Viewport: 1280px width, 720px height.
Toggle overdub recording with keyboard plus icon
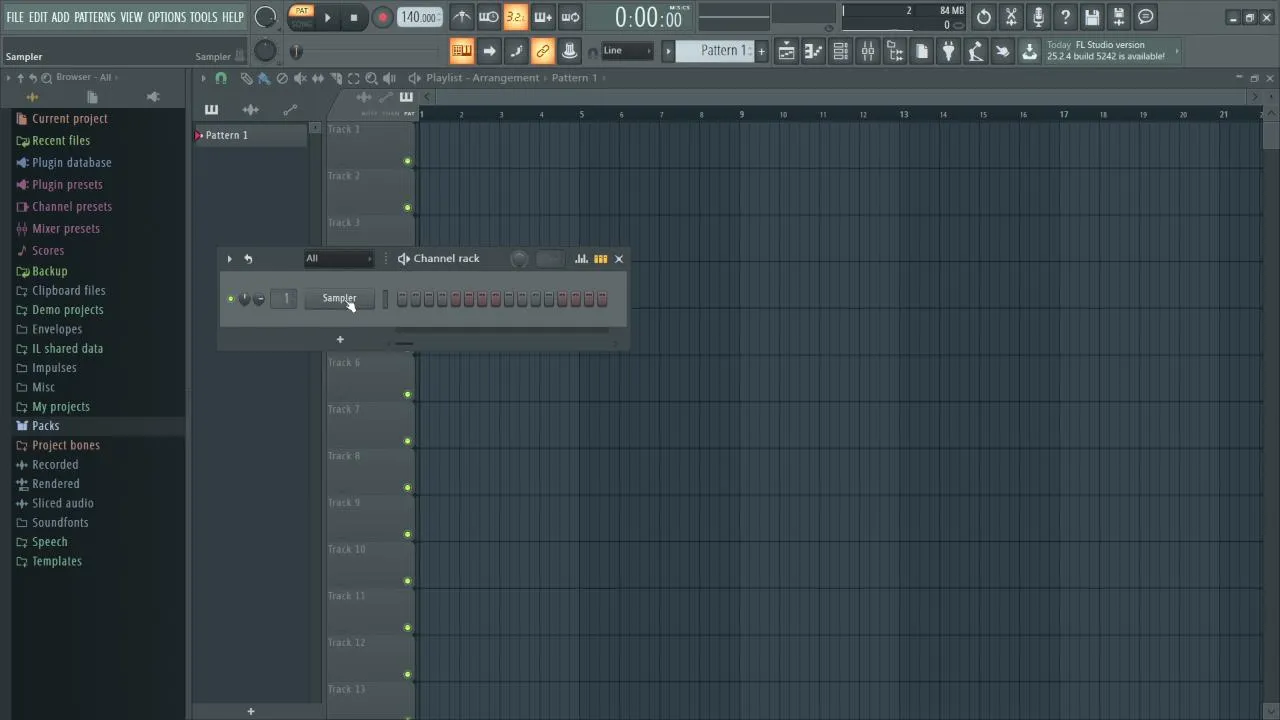tap(543, 17)
